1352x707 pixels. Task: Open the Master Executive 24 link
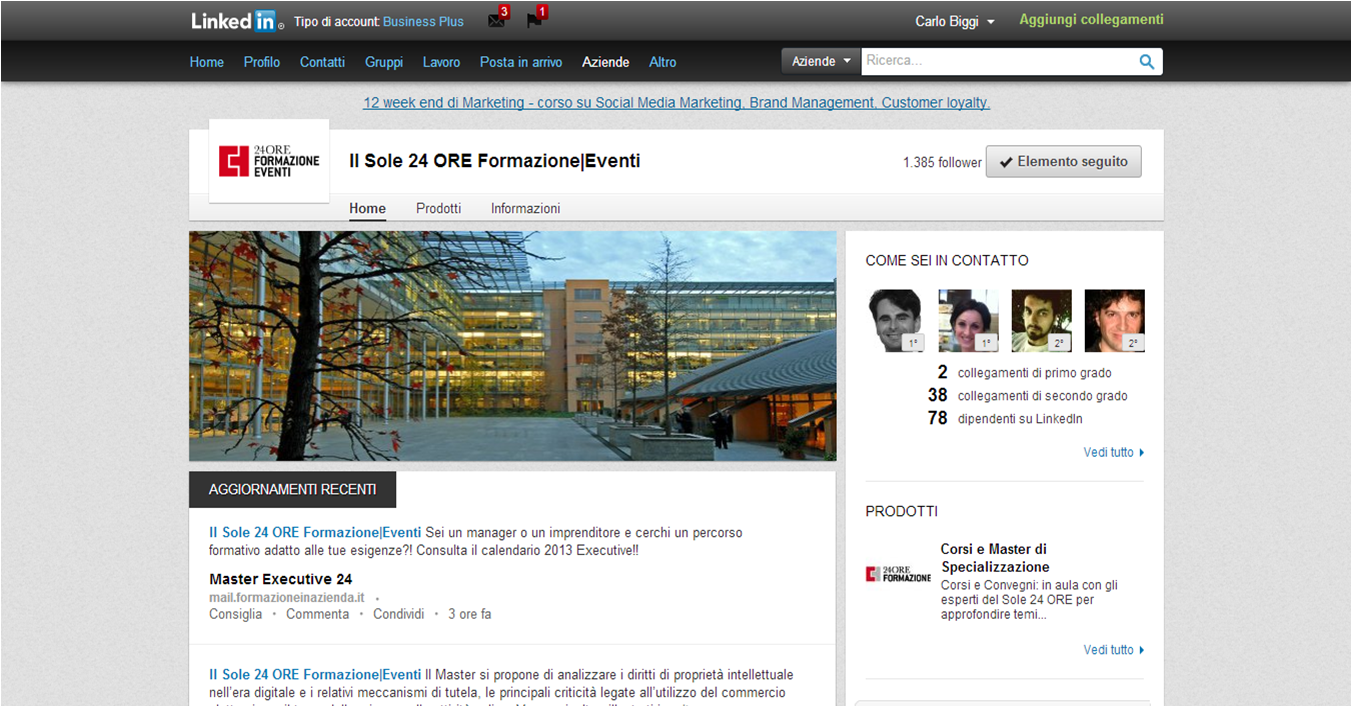coord(281,579)
